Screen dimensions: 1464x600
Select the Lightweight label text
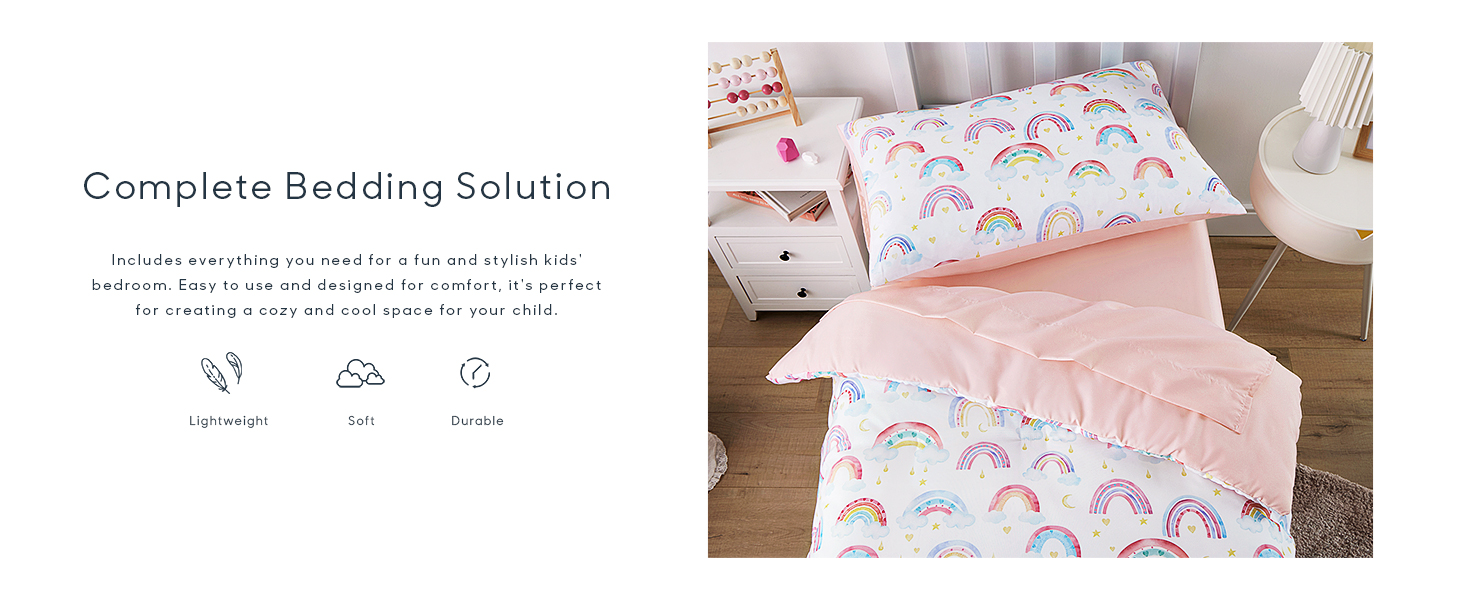229,421
